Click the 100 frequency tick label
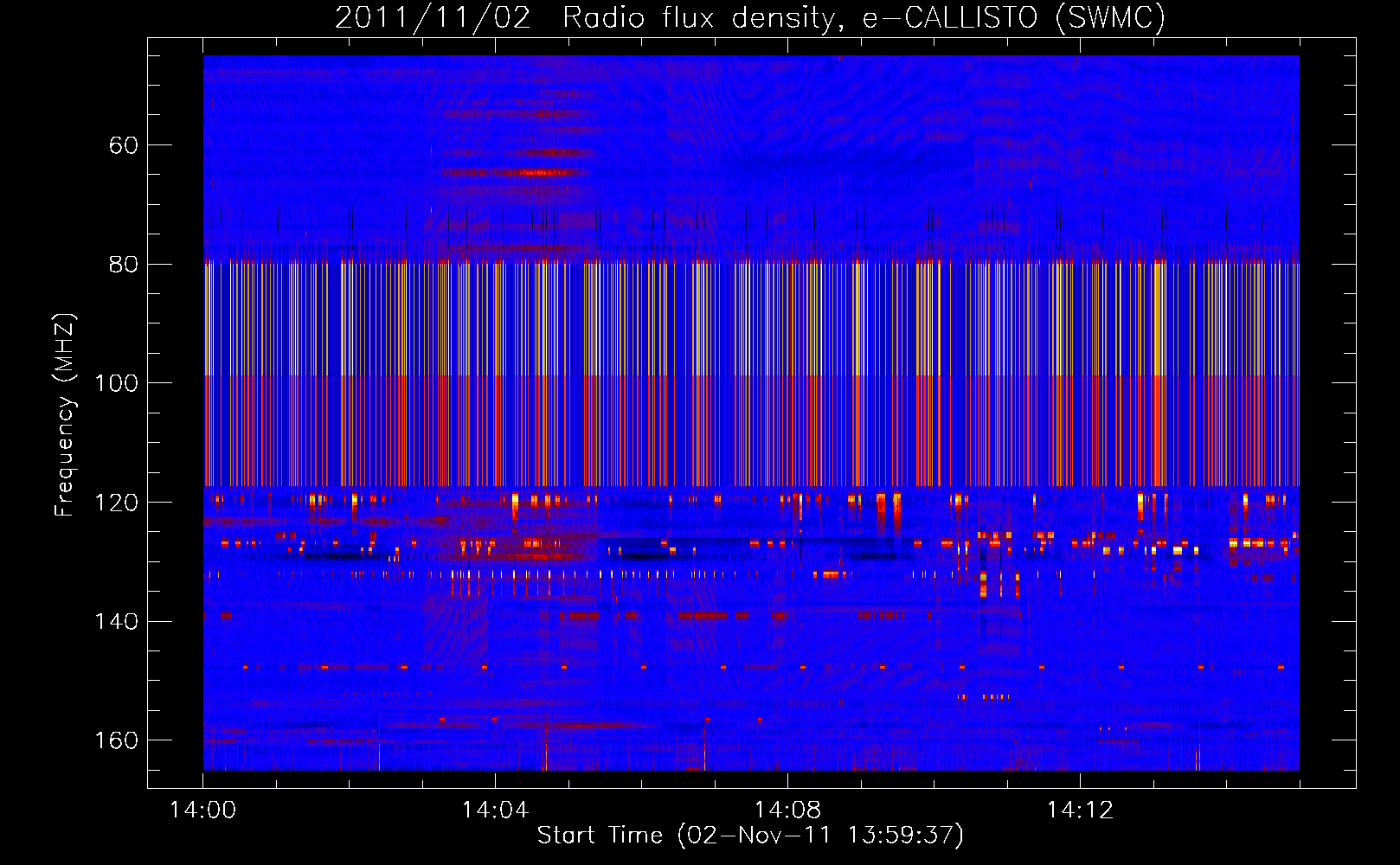This screenshot has width=1400, height=865. pyautogui.click(x=116, y=383)
